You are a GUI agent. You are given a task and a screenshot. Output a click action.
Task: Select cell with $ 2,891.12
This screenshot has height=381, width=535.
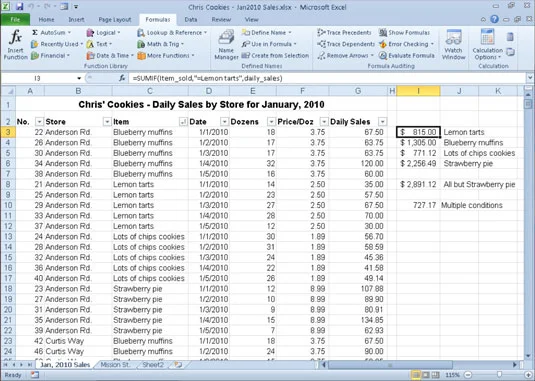(x=418, y=185)
